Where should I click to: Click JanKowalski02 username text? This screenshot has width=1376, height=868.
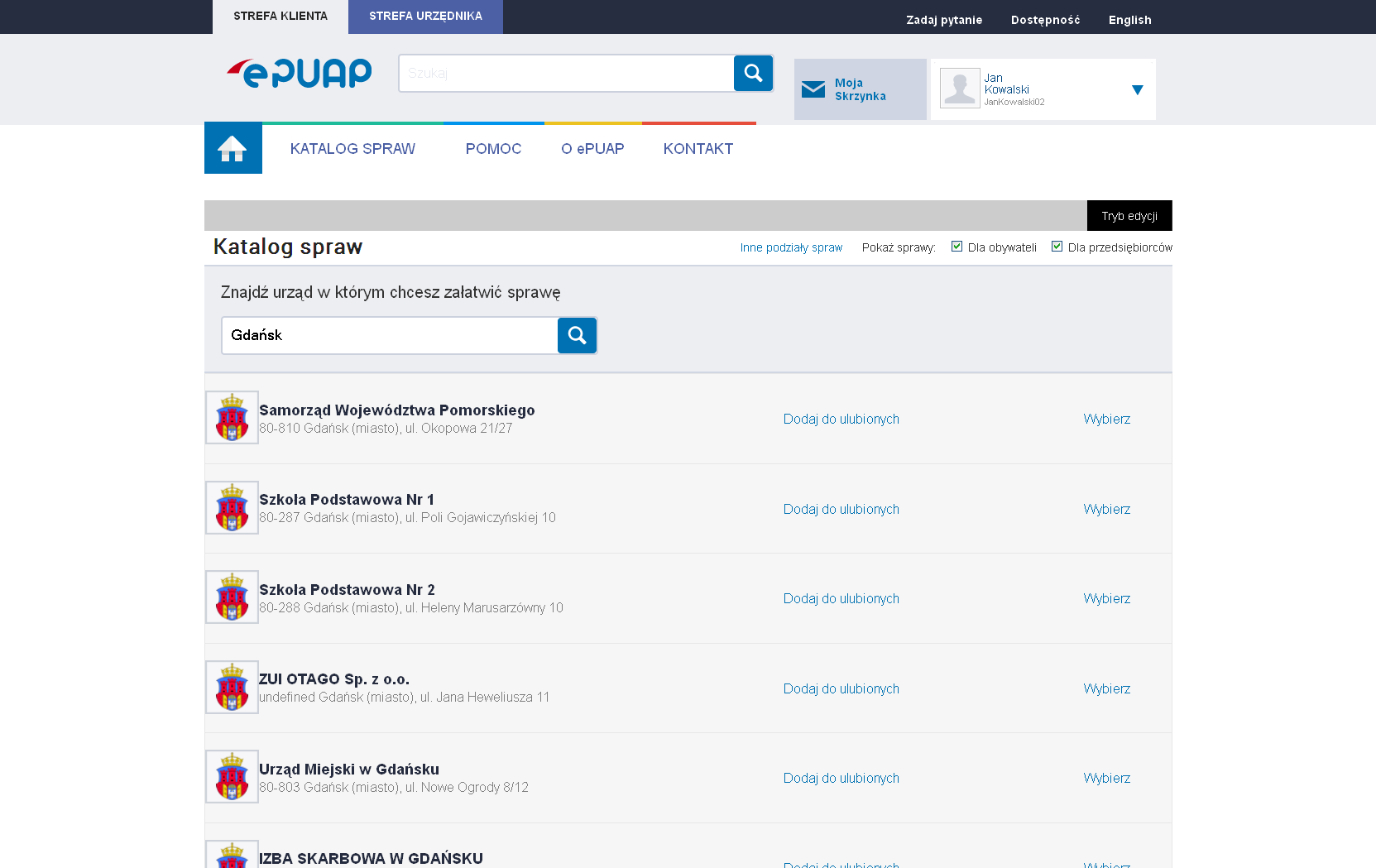(1014, 103)
